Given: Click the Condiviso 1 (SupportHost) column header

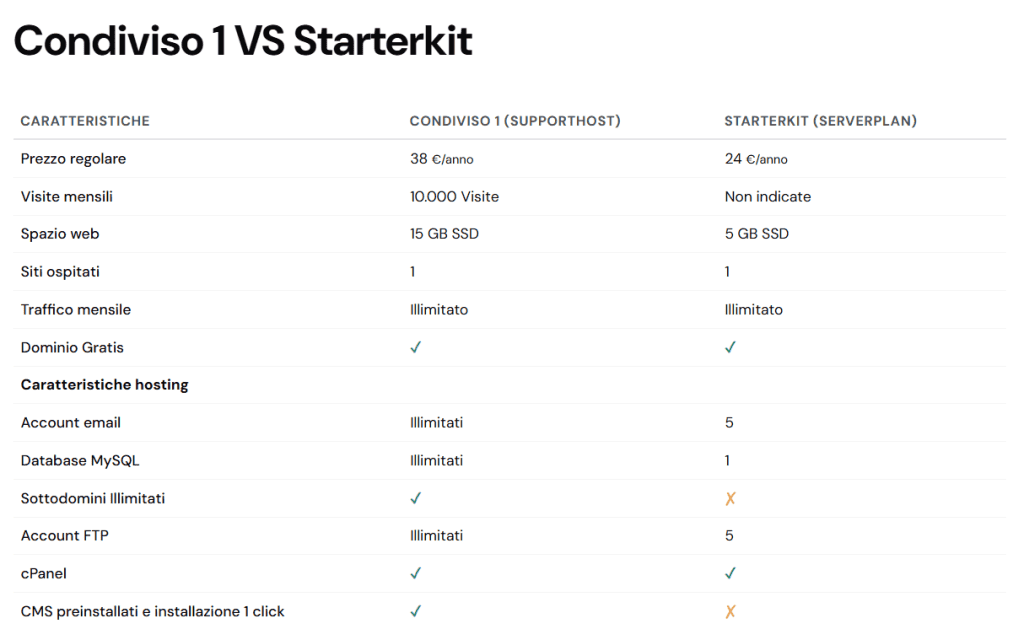Looking at the screenshot, I should (515, 121).
